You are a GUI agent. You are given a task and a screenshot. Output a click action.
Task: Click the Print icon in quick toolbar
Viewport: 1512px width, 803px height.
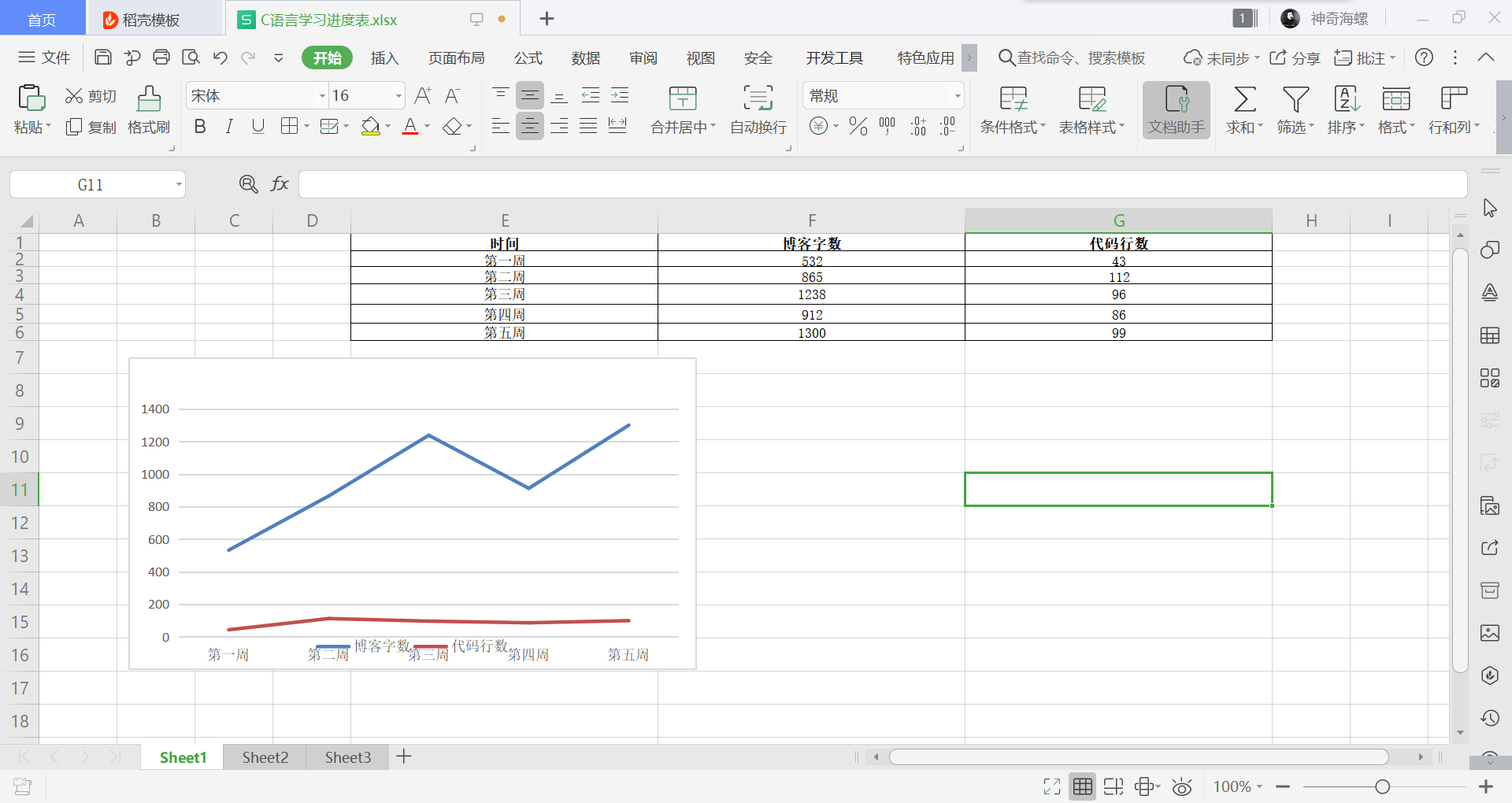(161, 57)
